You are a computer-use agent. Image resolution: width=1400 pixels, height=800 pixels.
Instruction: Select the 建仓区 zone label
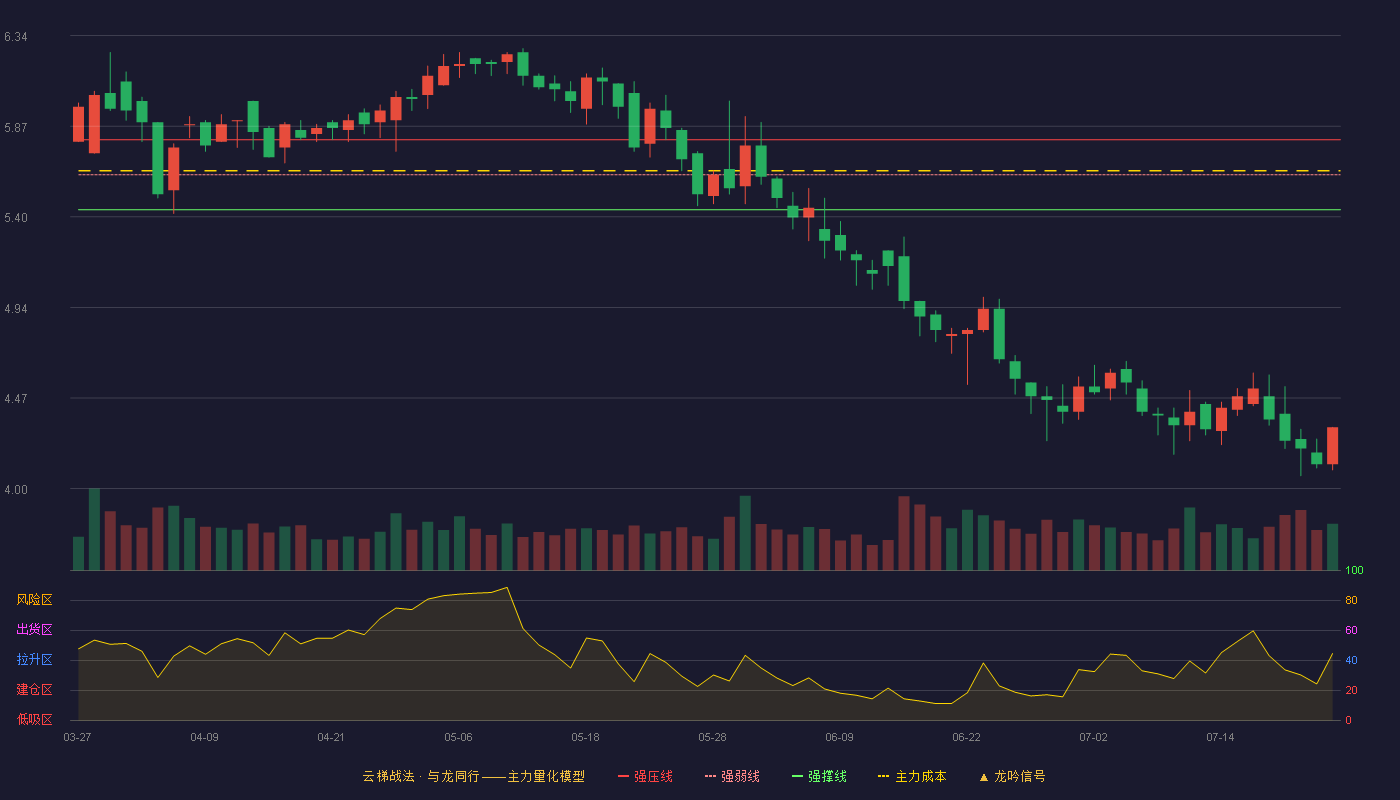click(x=34, y=690)
